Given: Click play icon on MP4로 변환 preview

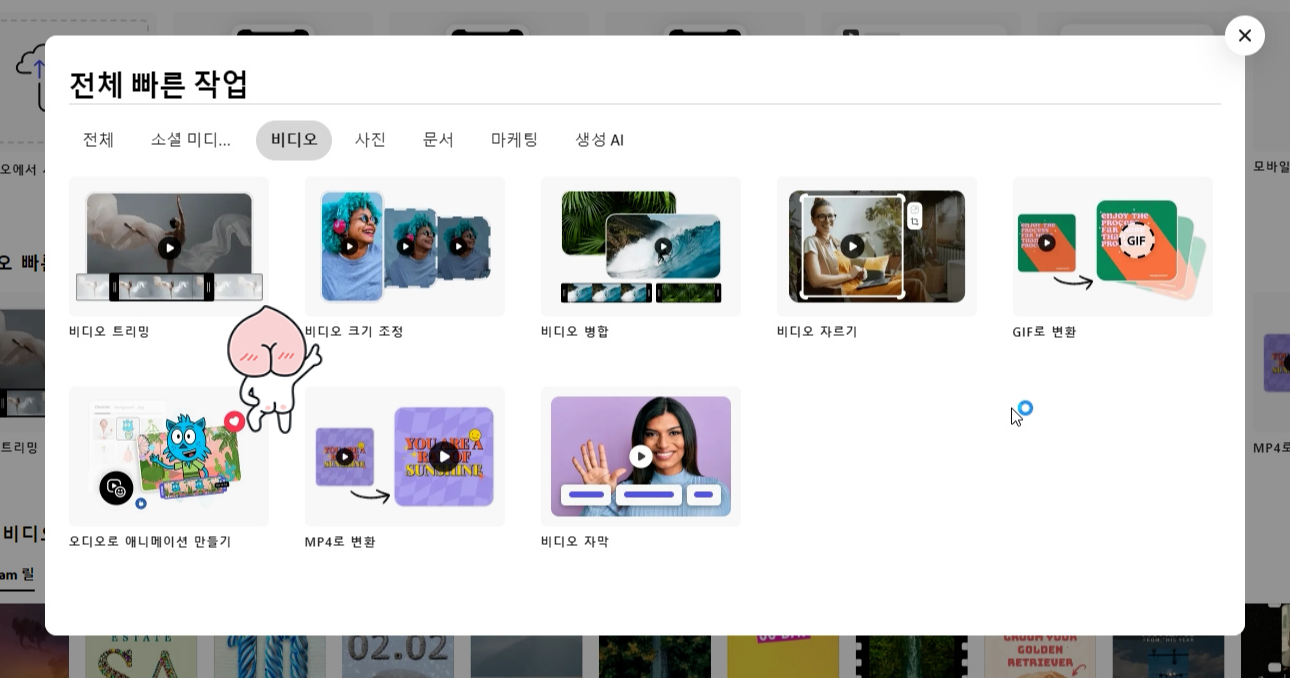Looking at the screenshot, I should 444,456.
